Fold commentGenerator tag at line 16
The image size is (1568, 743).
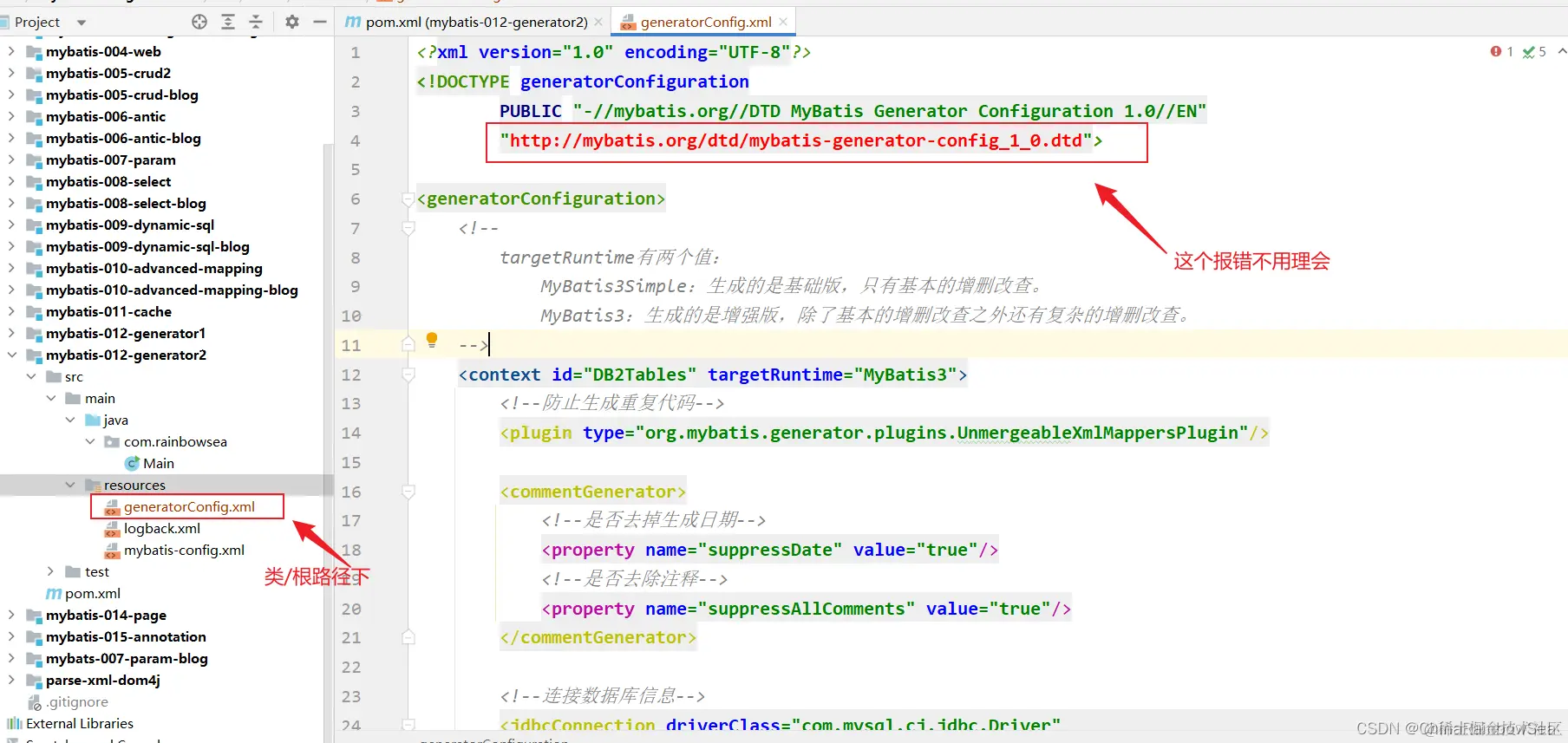[x=408, y=492]
